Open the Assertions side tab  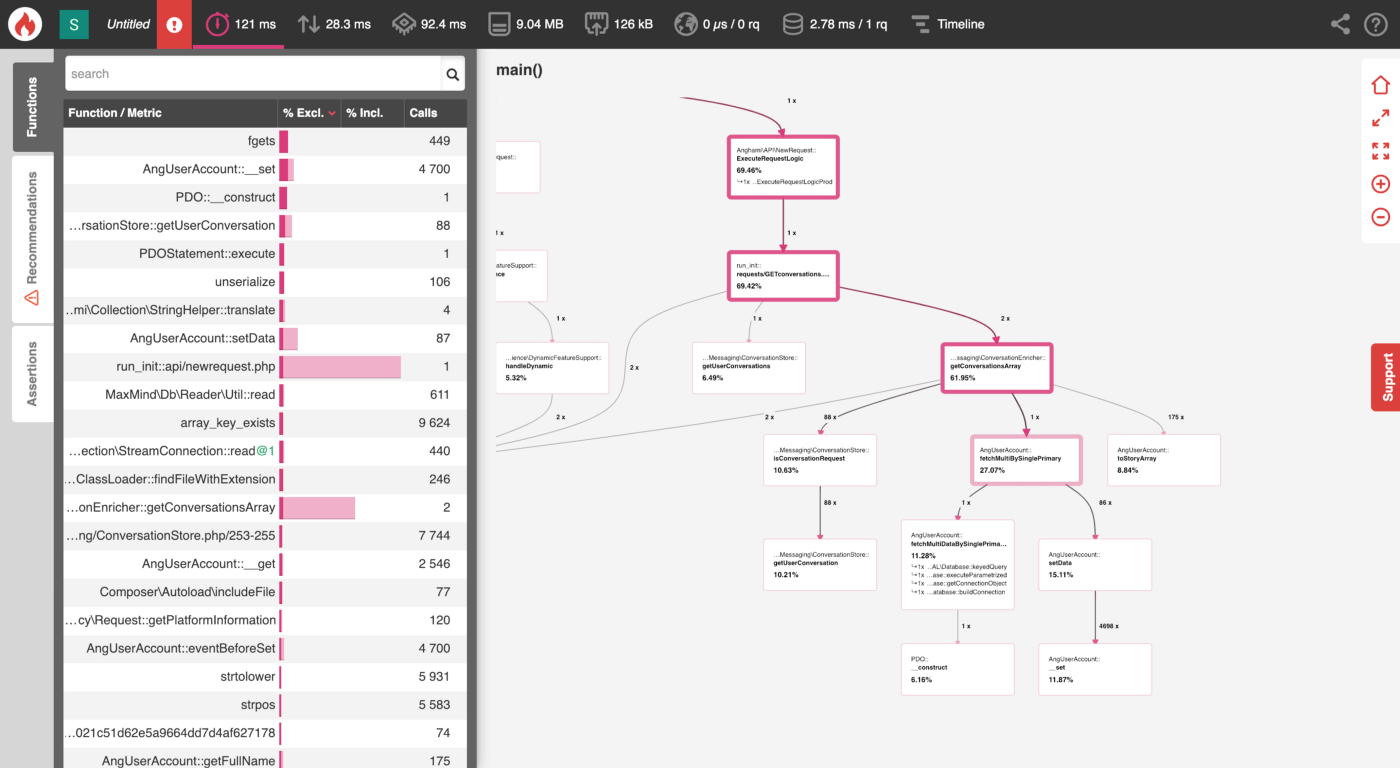click(32, 373)
